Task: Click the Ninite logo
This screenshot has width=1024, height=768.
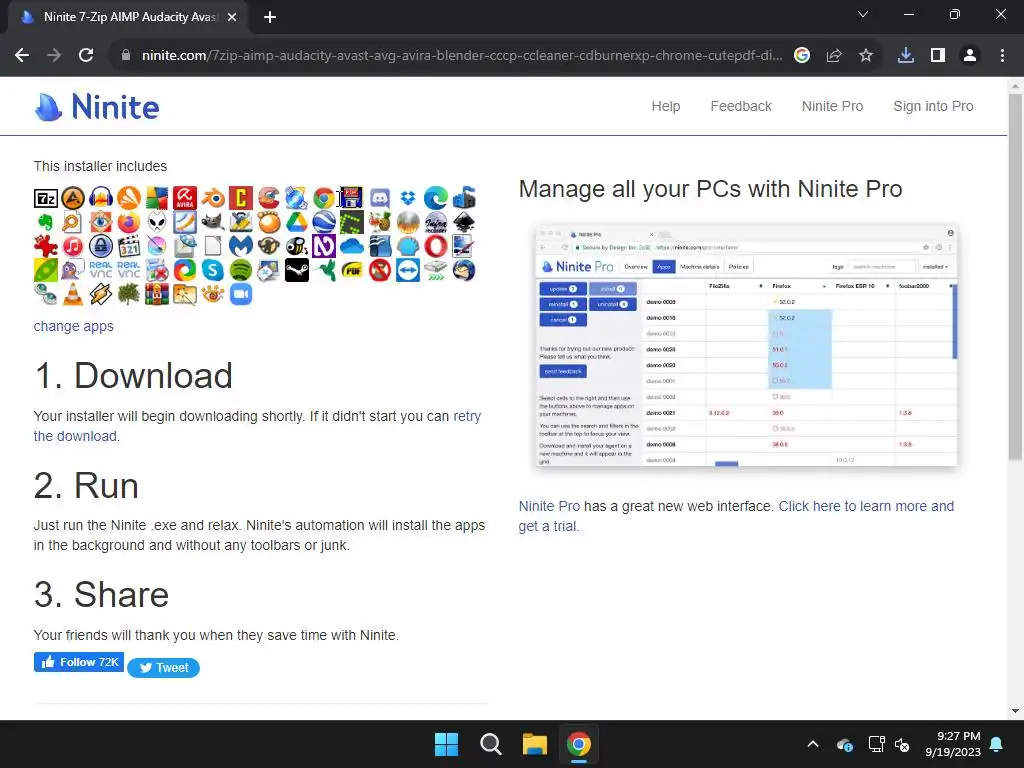Action: tap(97, 106)
